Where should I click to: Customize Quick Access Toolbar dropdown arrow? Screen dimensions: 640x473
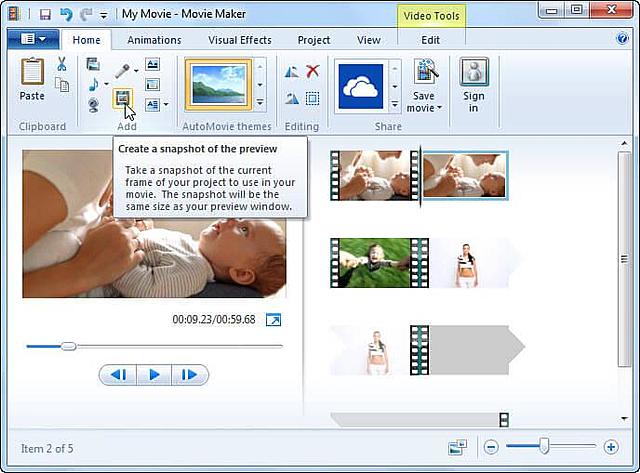point(104,16)
